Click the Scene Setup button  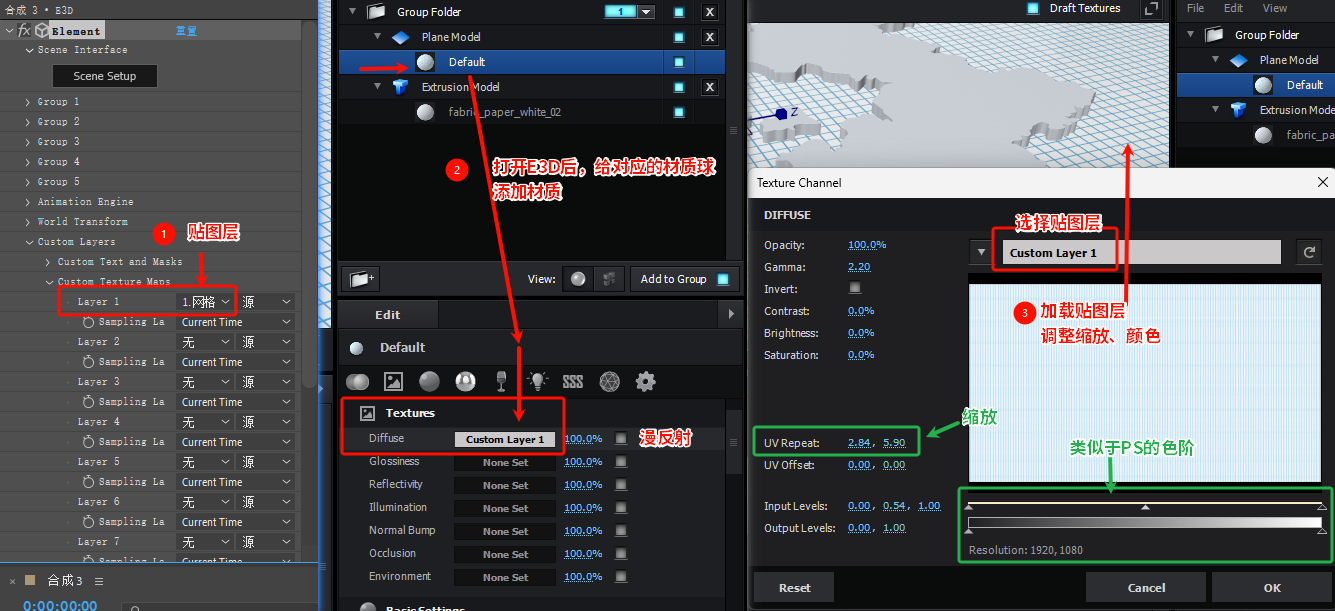105,76
